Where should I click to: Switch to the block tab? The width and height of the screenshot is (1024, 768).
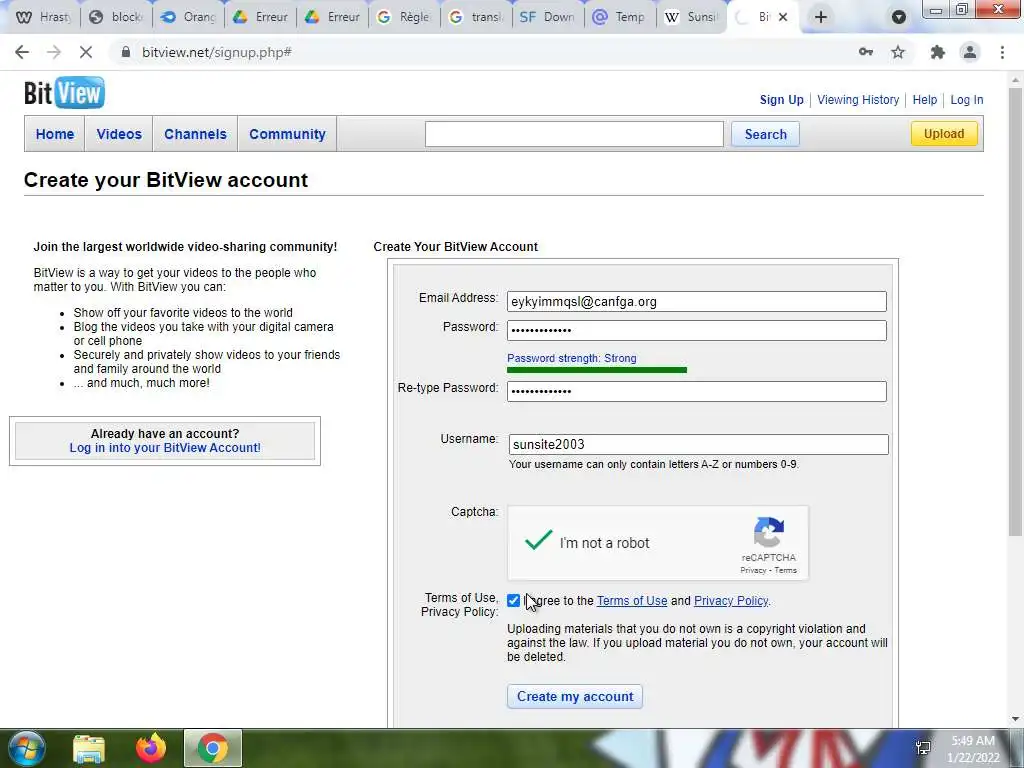coord(117,17)
